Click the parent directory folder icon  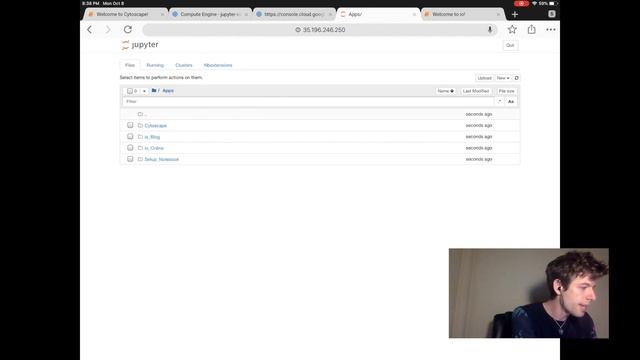(x=140, y=114)
